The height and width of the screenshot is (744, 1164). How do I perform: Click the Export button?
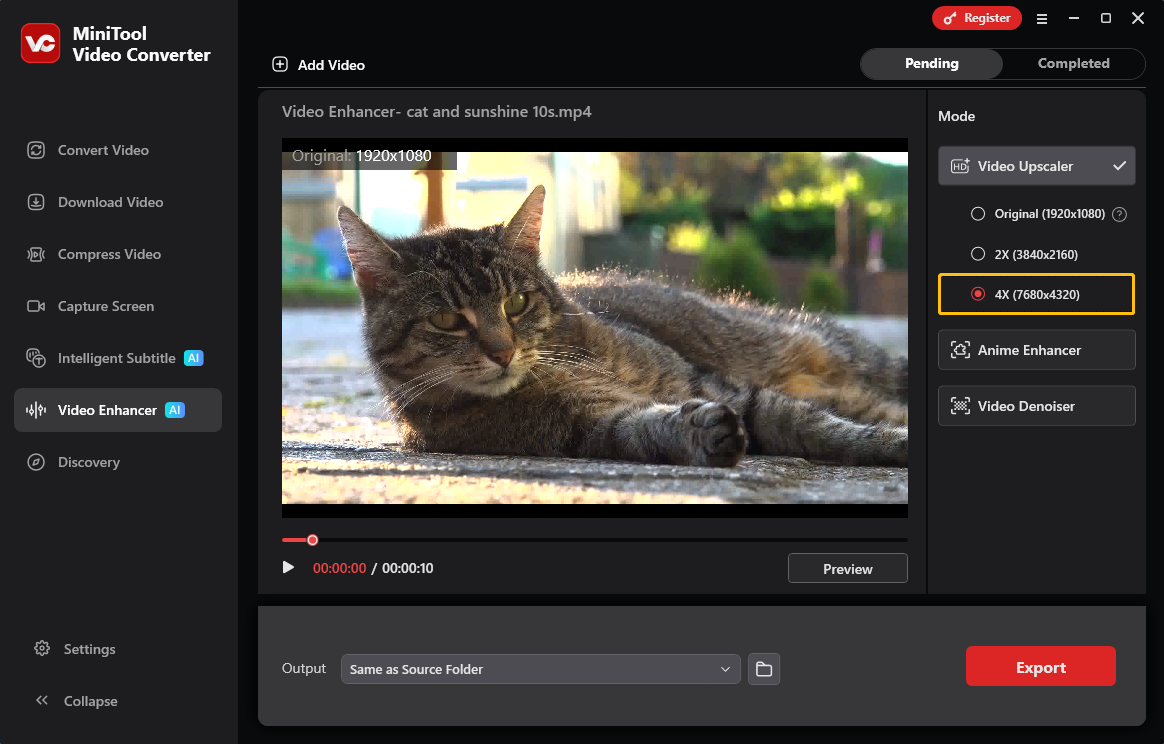point(1040,666)
